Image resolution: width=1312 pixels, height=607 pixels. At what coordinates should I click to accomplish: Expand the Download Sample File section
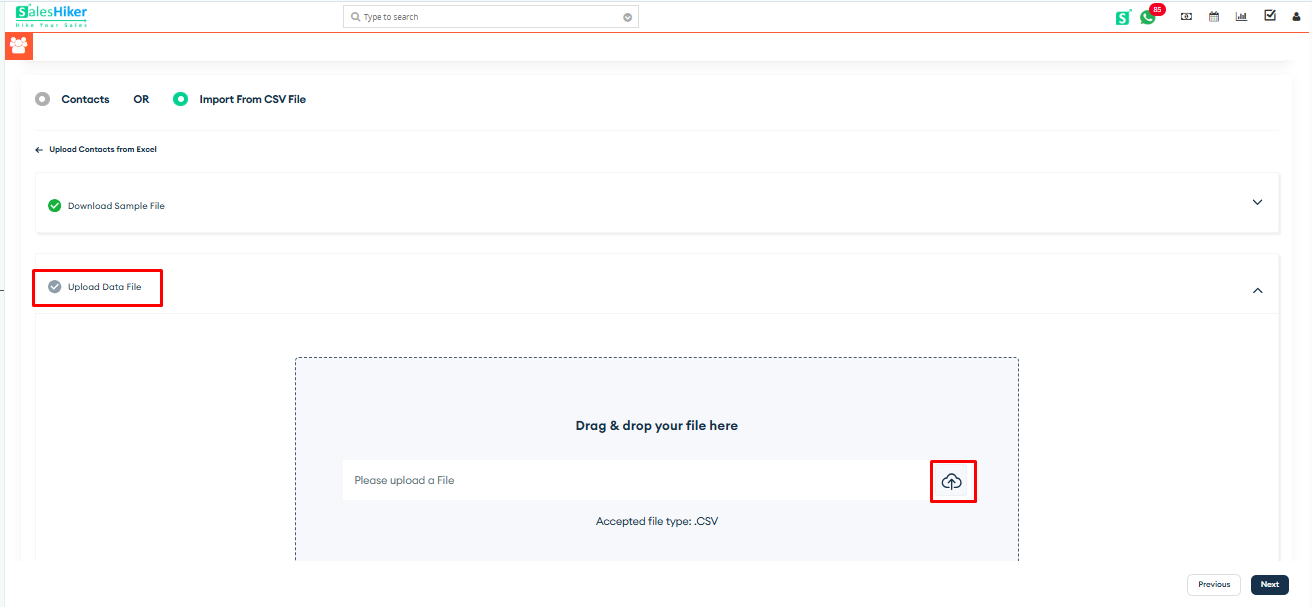(1257, 201)
